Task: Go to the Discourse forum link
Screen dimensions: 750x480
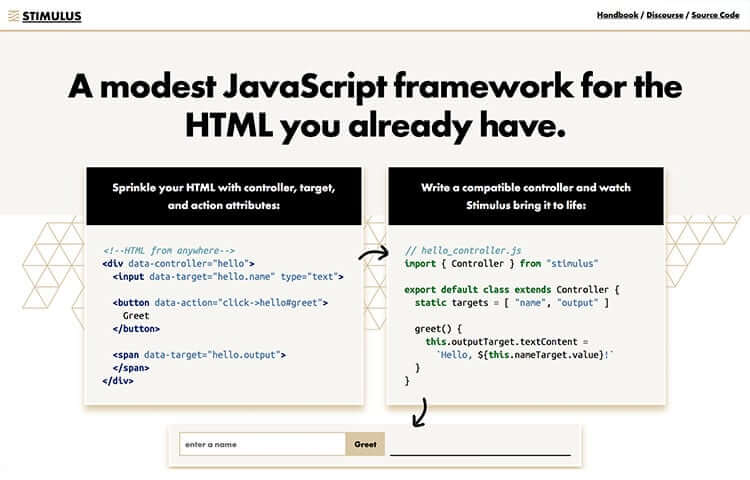Action: click(666, 15)
